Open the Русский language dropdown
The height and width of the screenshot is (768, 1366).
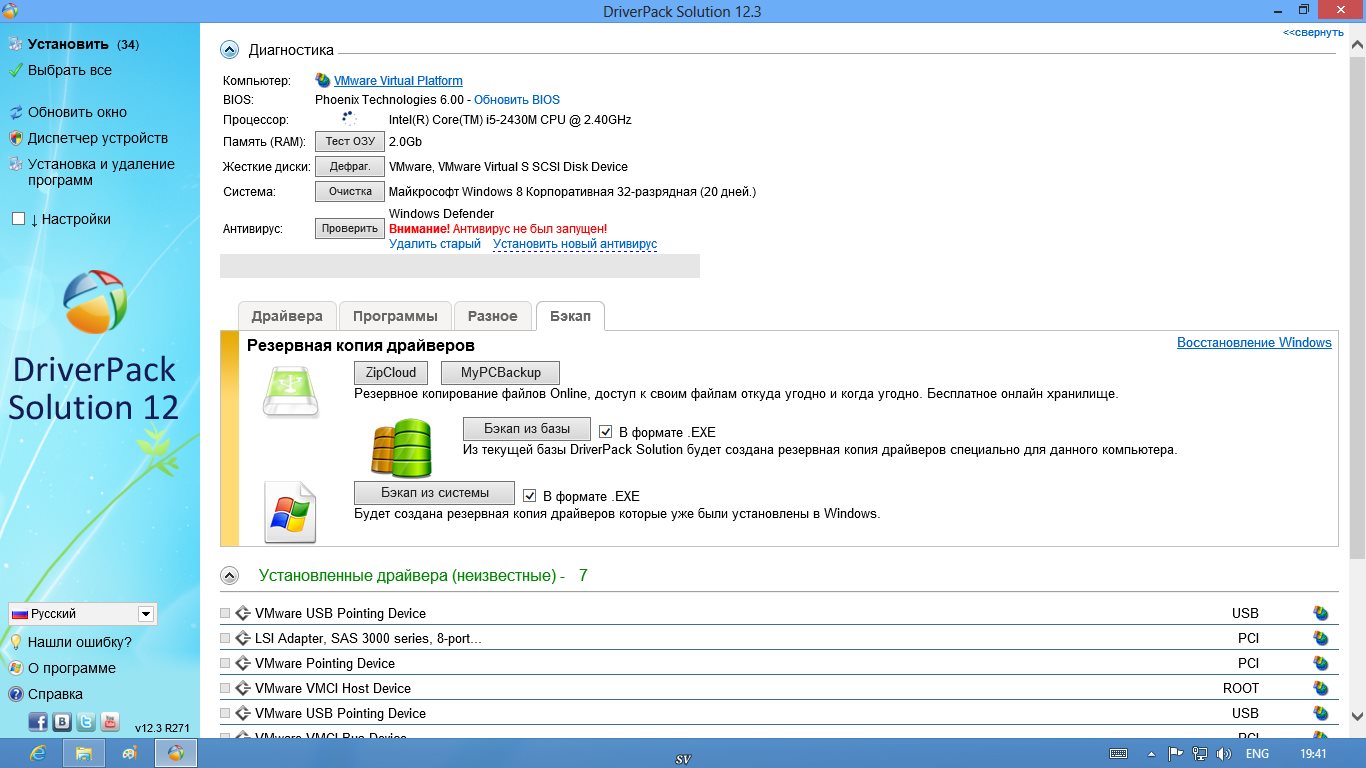click(x=145, y=614)
